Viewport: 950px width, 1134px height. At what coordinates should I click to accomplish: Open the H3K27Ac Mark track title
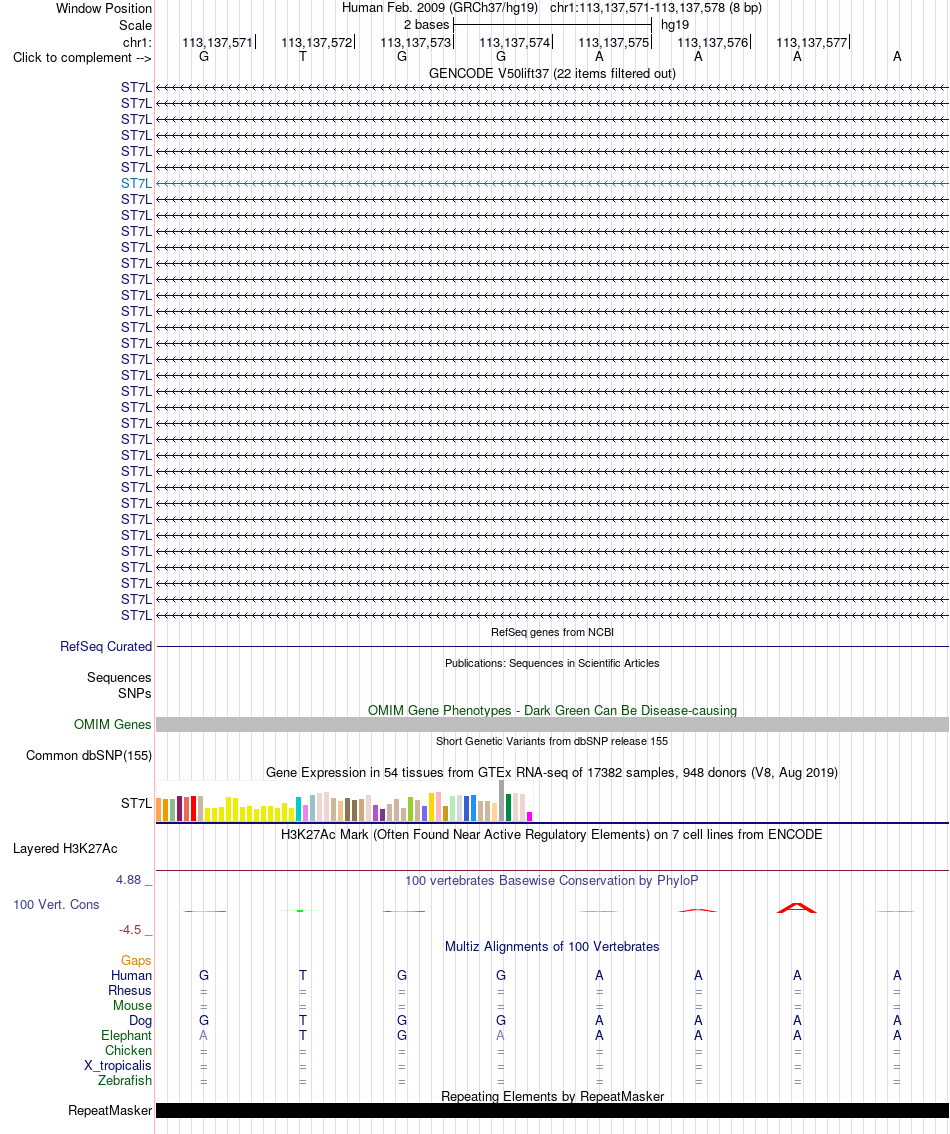[x=552, y=835]
